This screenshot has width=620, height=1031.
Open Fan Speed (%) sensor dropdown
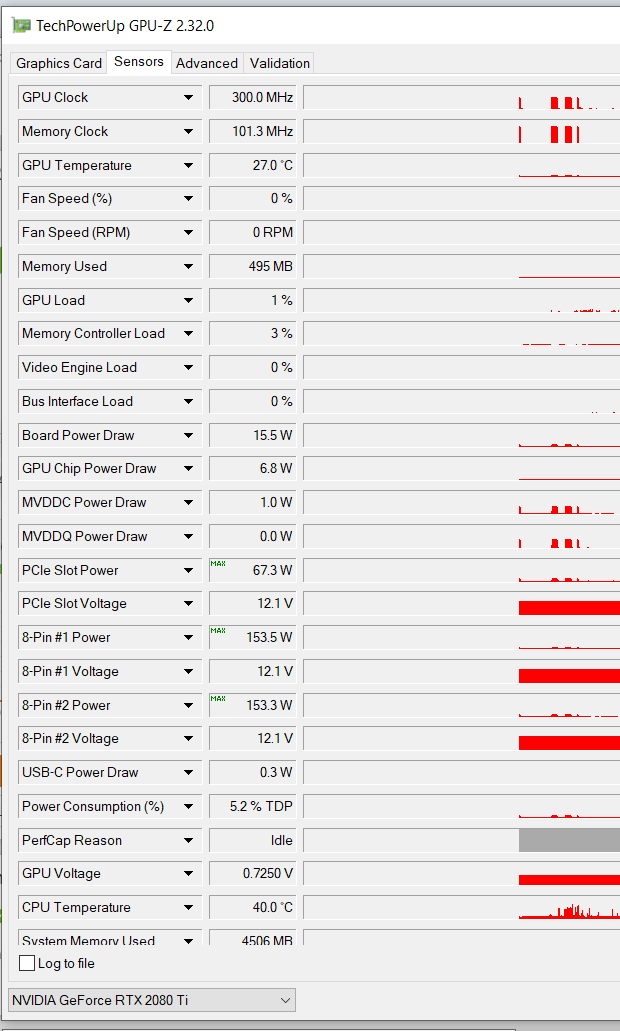coord(188,199)
